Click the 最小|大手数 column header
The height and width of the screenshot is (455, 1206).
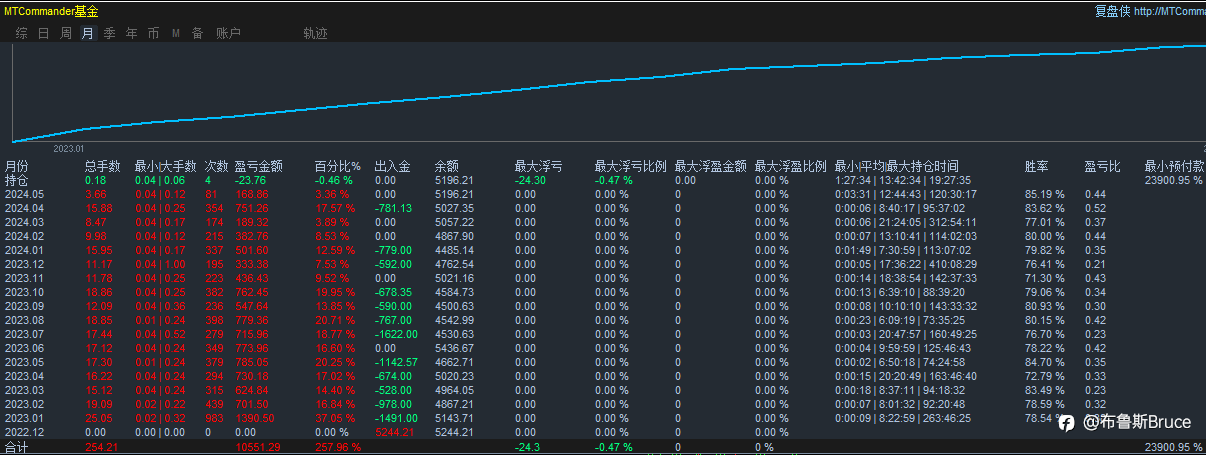pyautogui.click(x=165, y=166)
